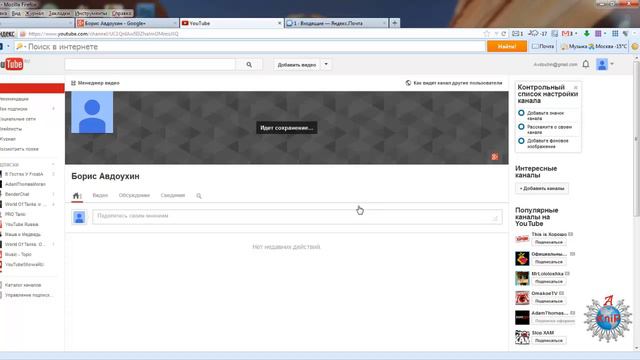Click the weather -17 toolbar icon
This screenshot has width=640, height=360.
click(538, 34)
